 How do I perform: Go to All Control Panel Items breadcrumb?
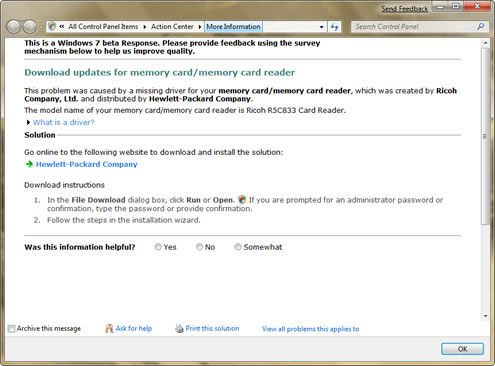point(103,26)
